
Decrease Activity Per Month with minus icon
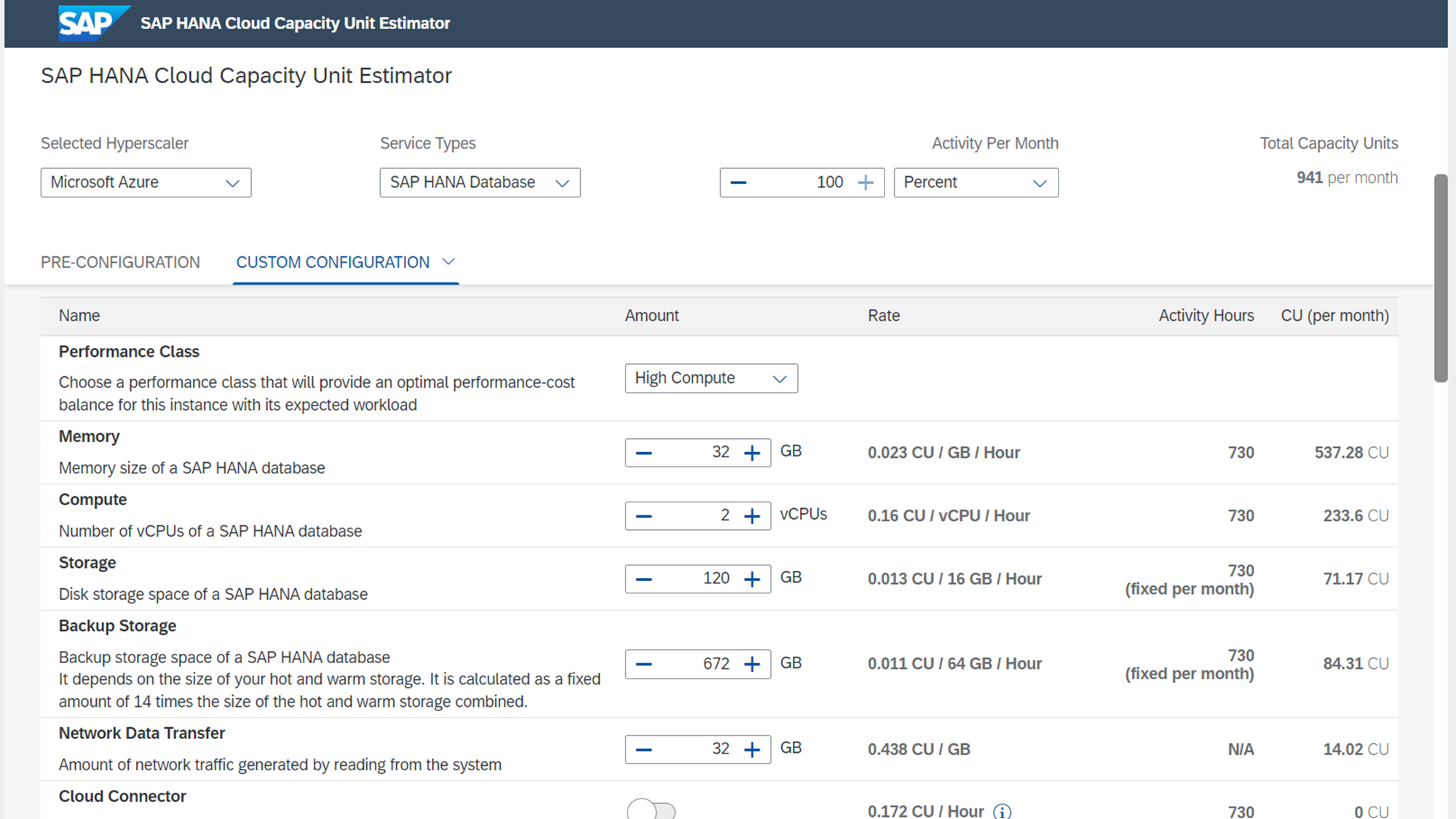pyautogui.click(x=738, y=183)
